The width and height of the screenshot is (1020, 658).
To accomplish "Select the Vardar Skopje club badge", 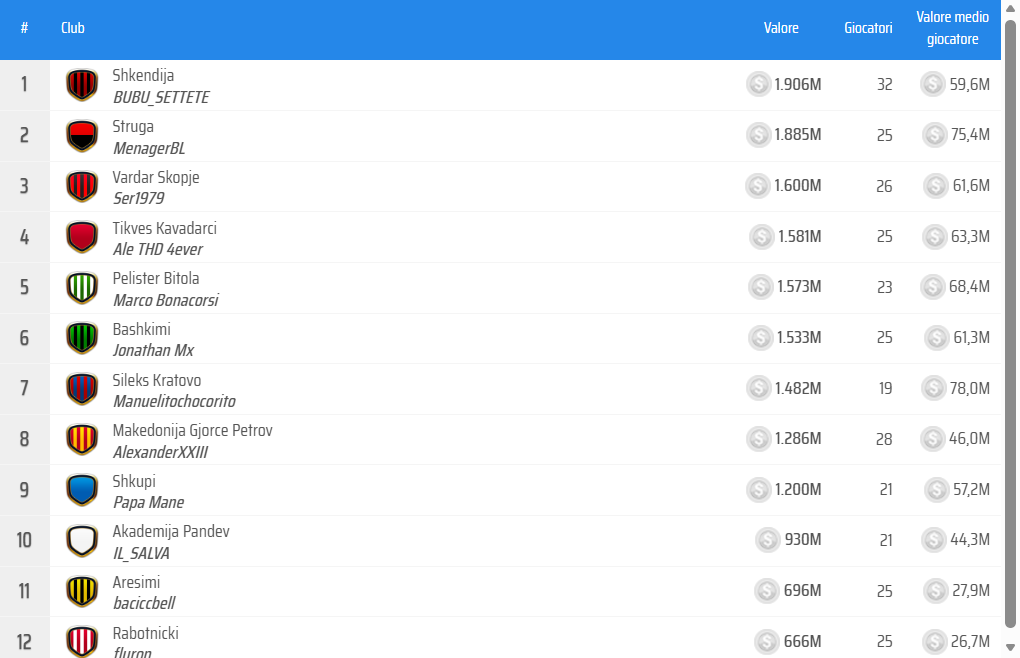I will [x=81, y=186].
